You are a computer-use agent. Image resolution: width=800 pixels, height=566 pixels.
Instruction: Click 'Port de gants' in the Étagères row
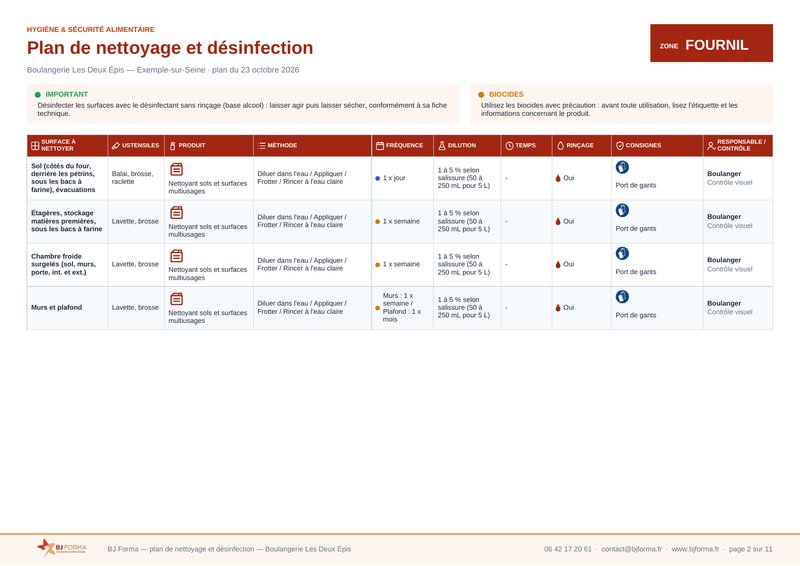tap(636, 229)
